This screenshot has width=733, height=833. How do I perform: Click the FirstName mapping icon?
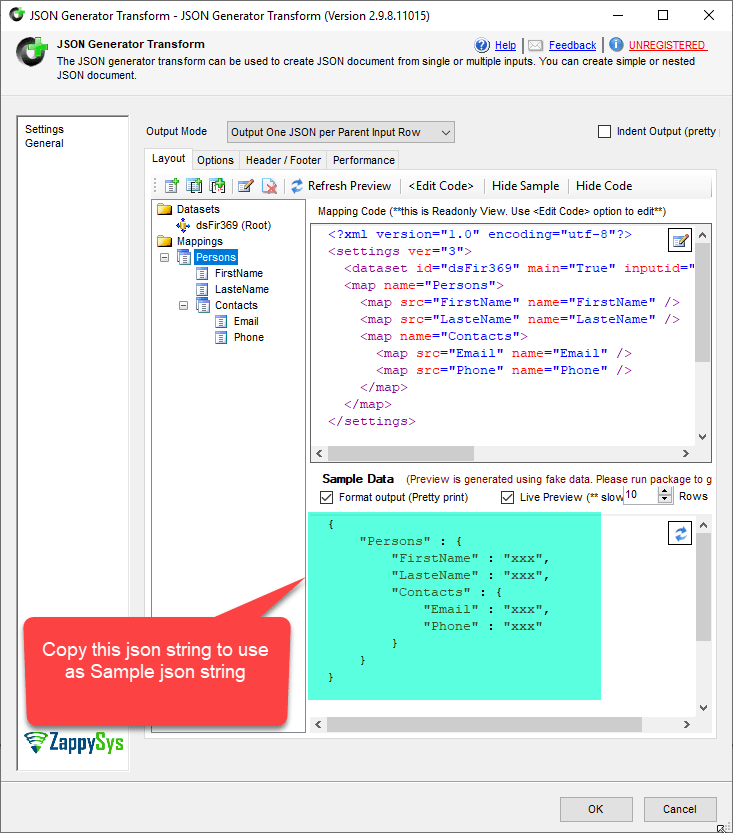(x=202, y=273)
